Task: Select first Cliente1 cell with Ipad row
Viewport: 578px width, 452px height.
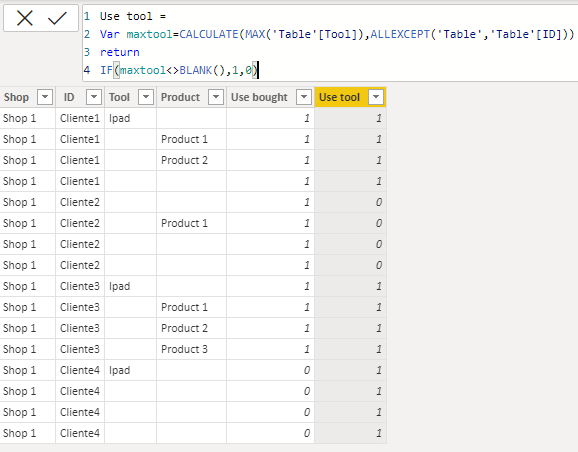Action: coord(80,118)
